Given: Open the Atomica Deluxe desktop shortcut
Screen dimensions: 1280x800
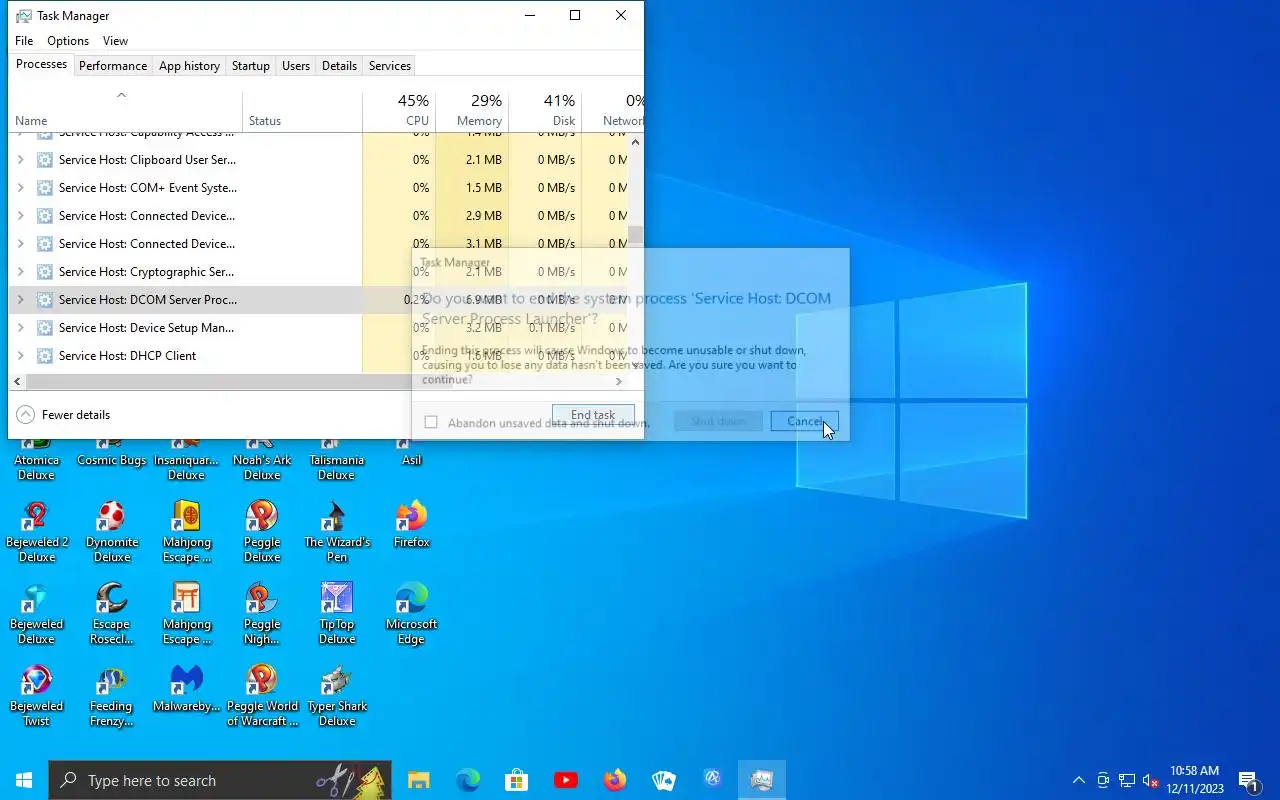Looking at the screenshot, I should click(x=37, y=459).
